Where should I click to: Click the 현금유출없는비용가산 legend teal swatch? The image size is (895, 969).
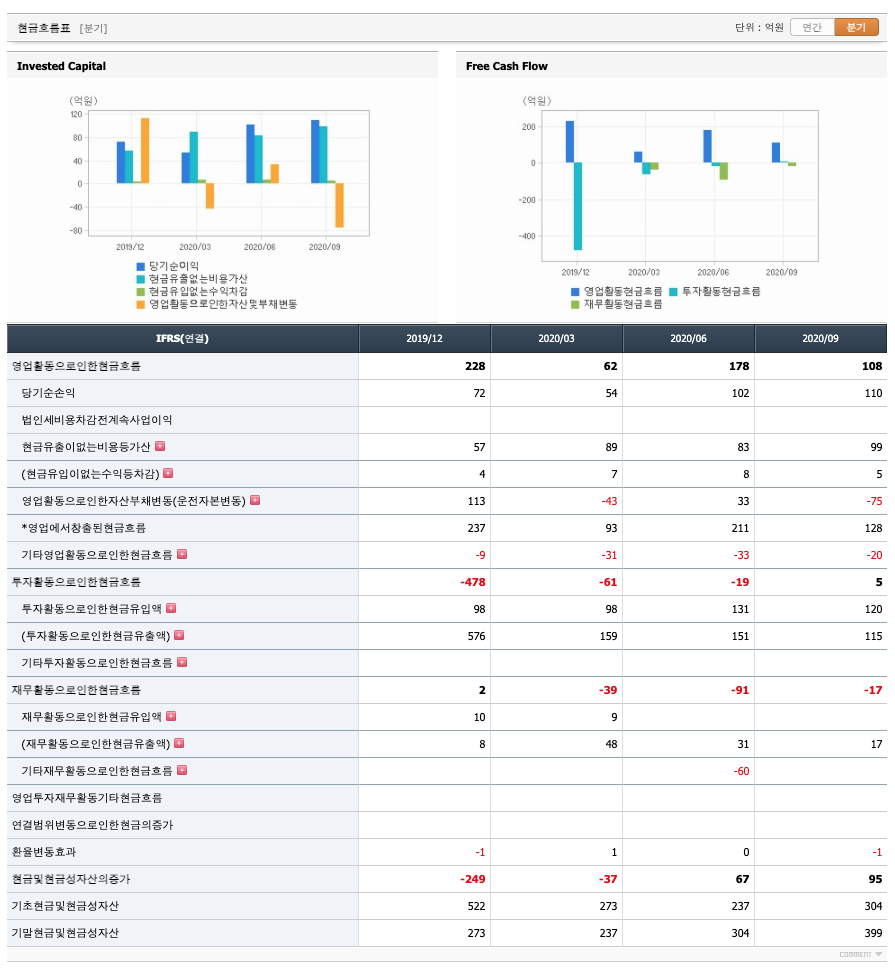pos(140,279)
